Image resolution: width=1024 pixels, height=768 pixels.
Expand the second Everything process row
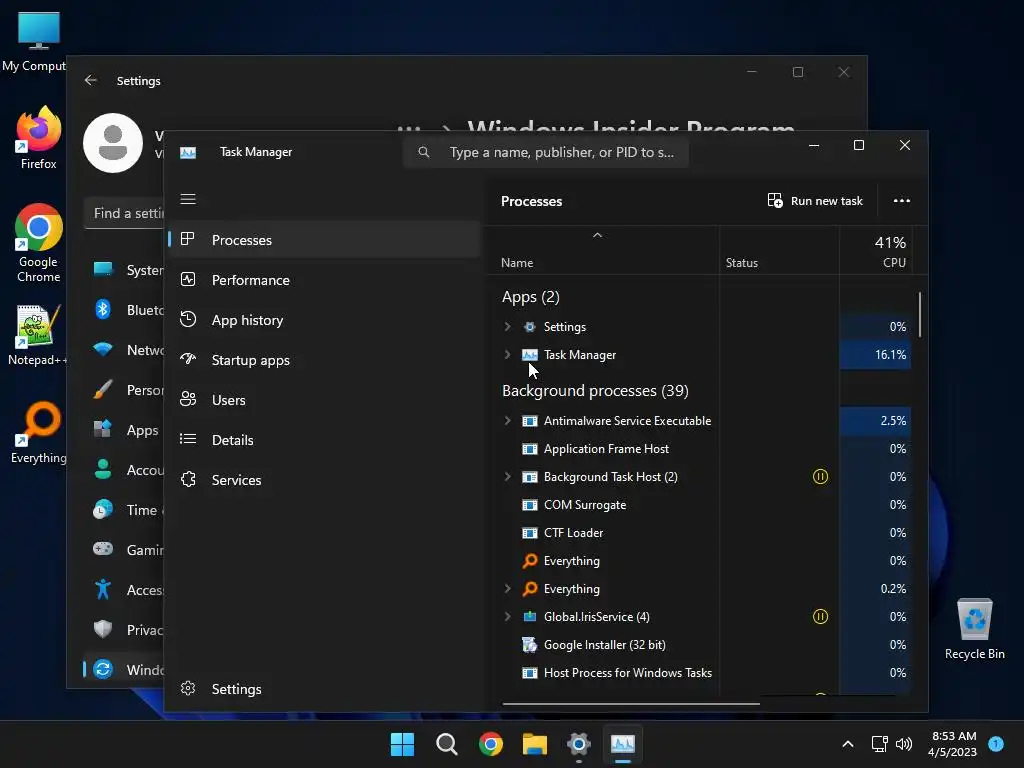coord(507,588)
